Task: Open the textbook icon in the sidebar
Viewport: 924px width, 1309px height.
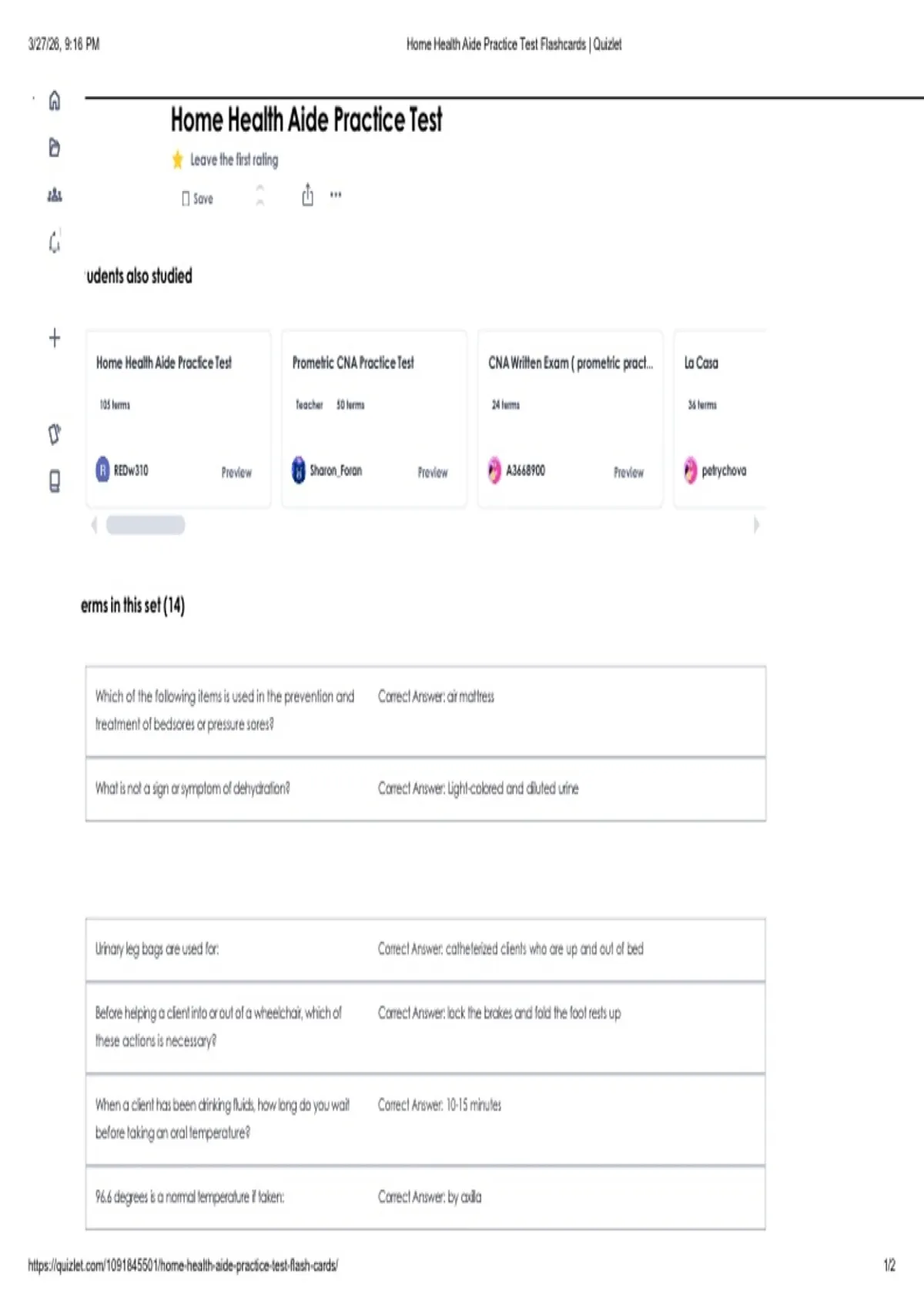Action: point(55,482)
